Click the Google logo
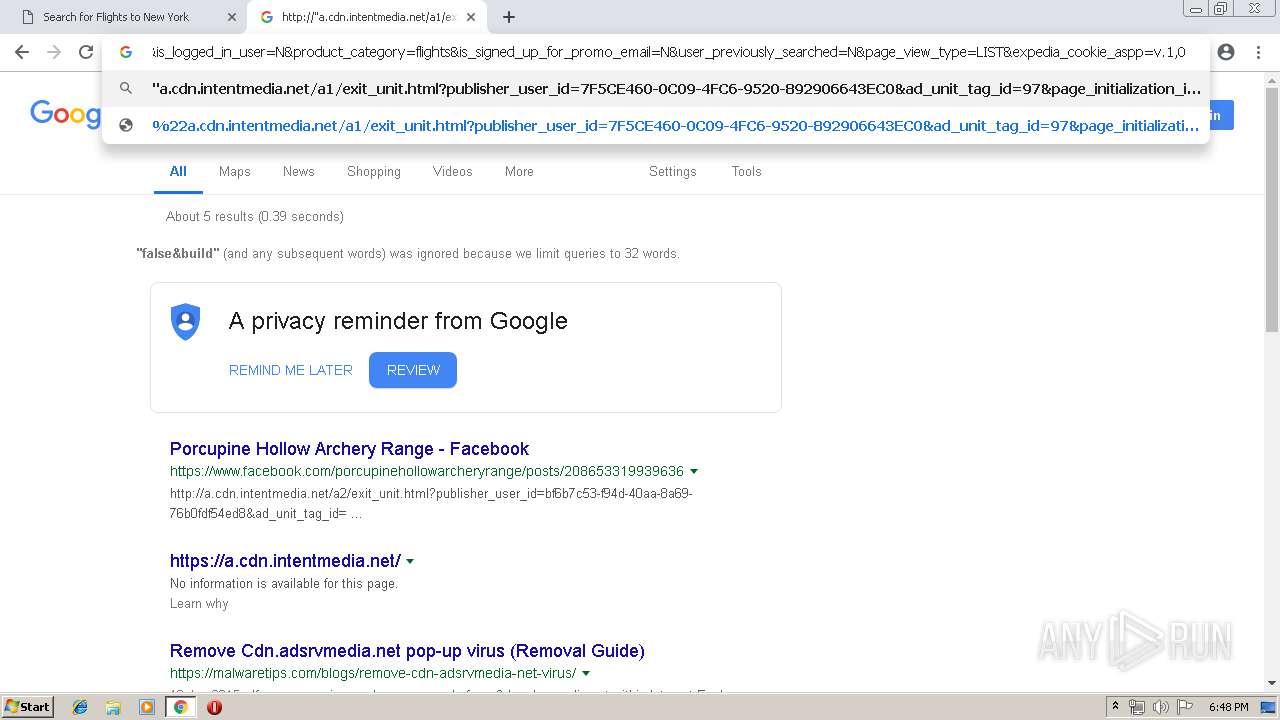 [x=65, y=114]
